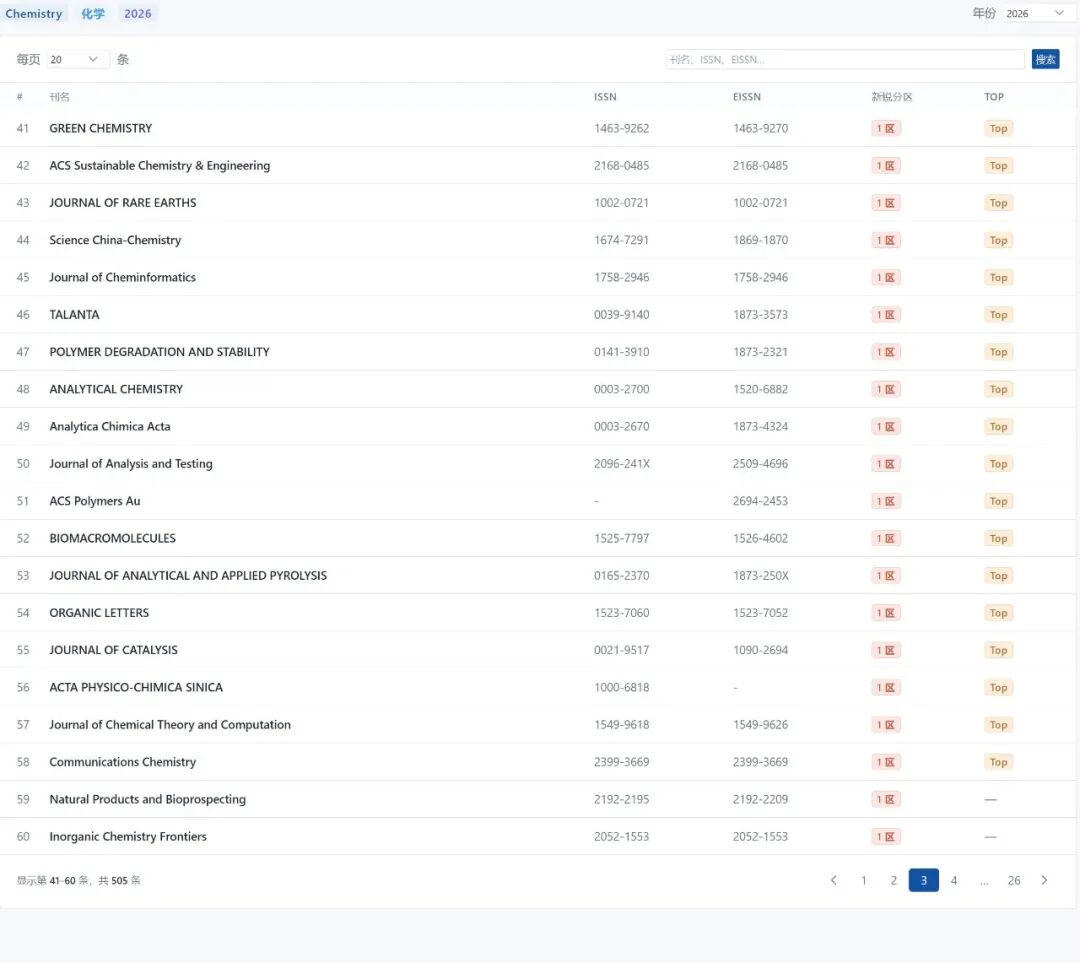
Task: Click the pagination ellipsis to jump pages
Action: (x=984, y=880)
